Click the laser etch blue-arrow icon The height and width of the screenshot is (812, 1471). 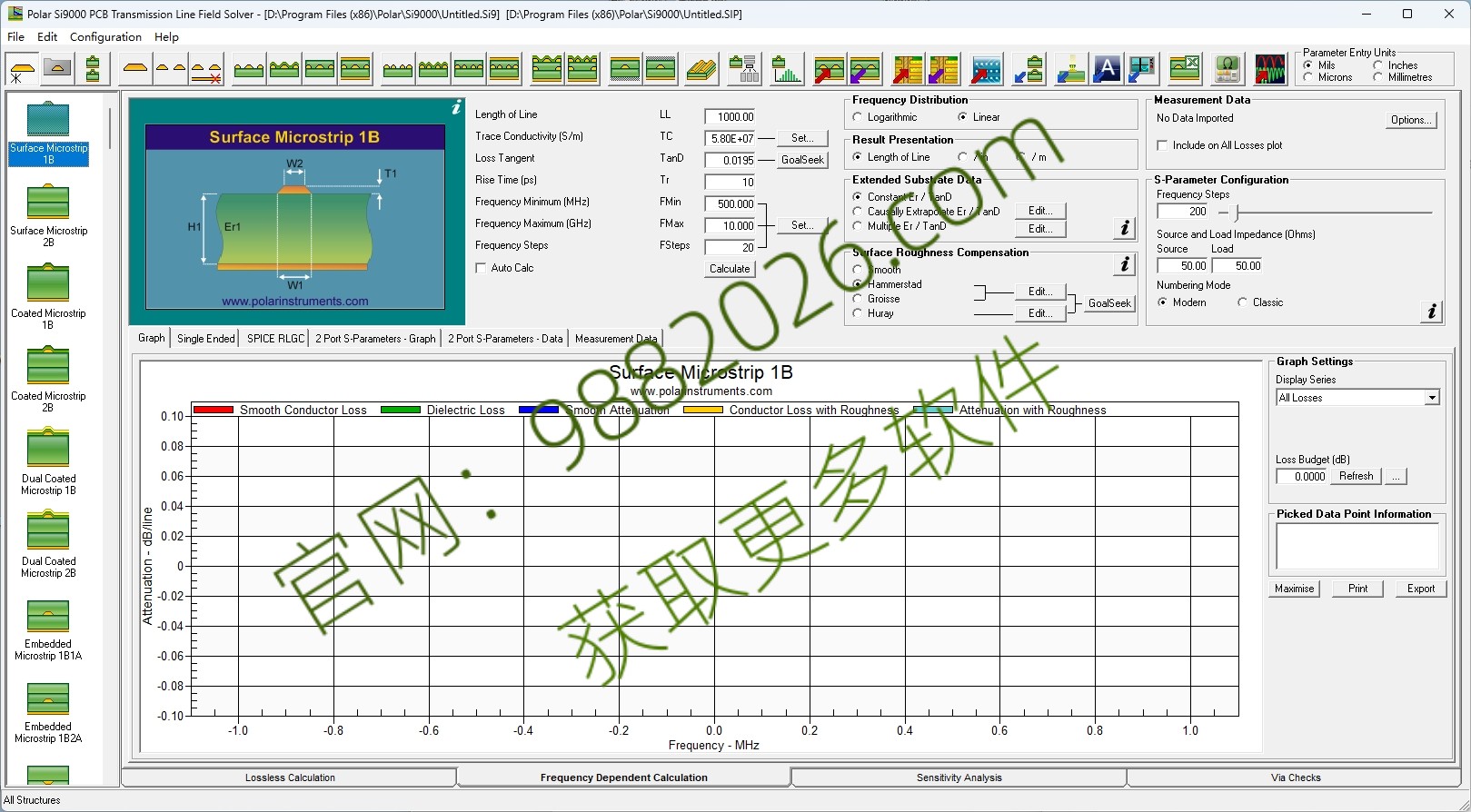pyautogui.click(x=1071, y=69)
